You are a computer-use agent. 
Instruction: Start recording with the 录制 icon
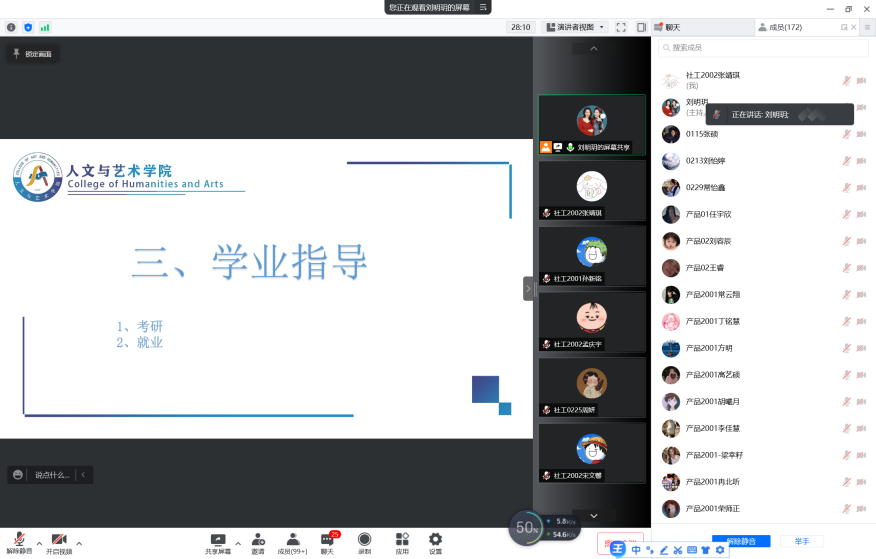(x=364, y=542)
